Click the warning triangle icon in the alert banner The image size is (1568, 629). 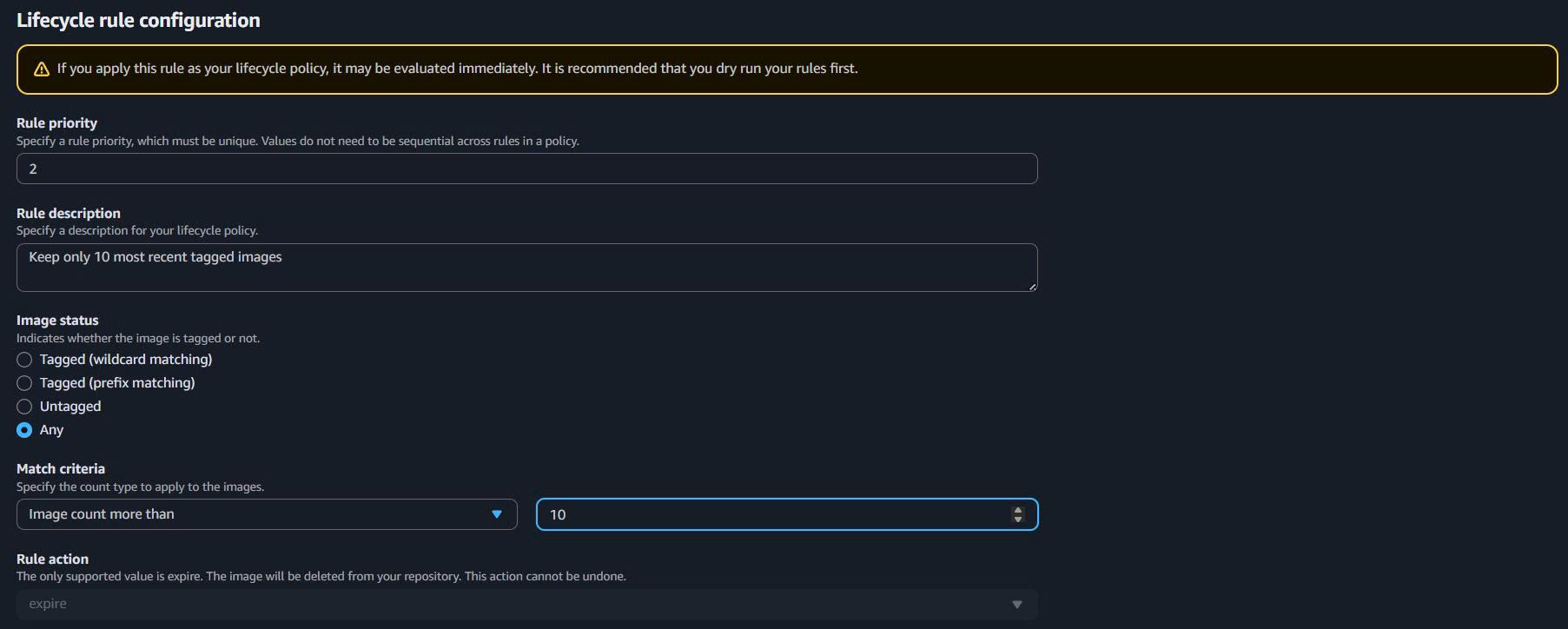tap(41, 70)
